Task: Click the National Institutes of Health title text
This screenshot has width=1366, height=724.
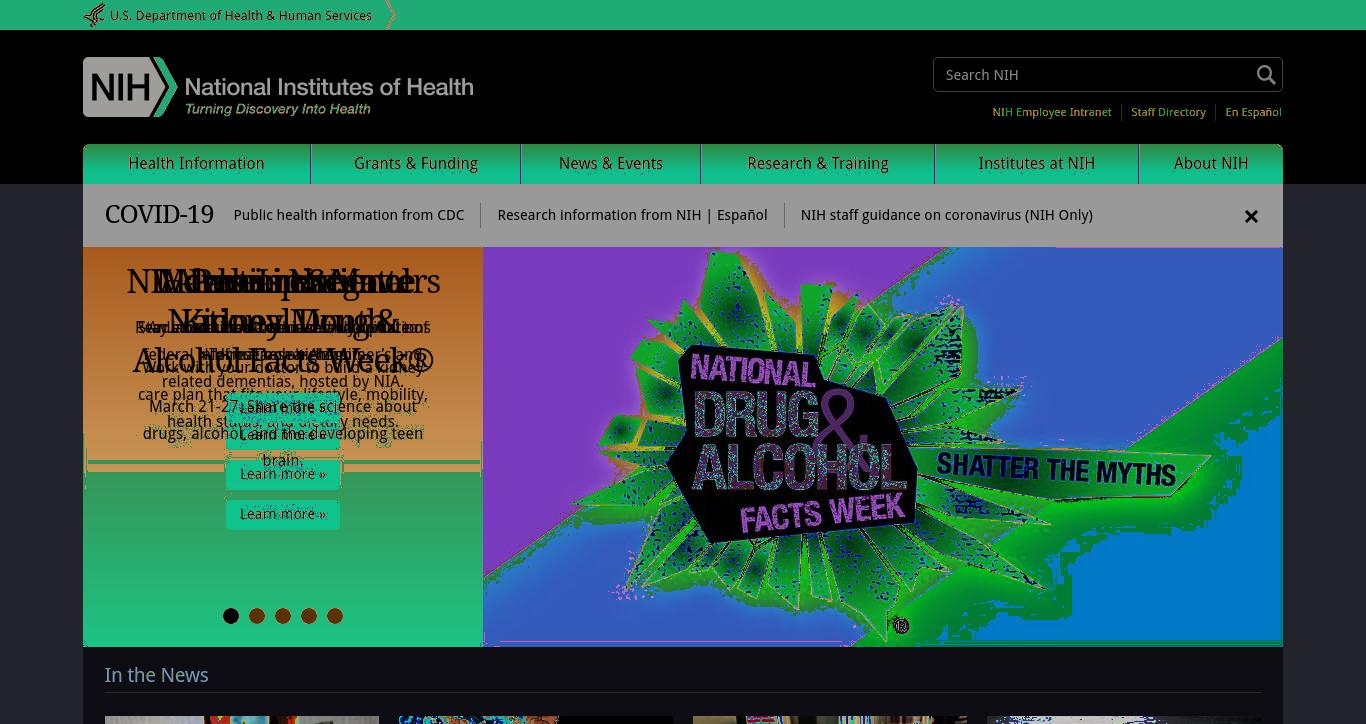Action: pyautogui.click(x=329, y=86)
